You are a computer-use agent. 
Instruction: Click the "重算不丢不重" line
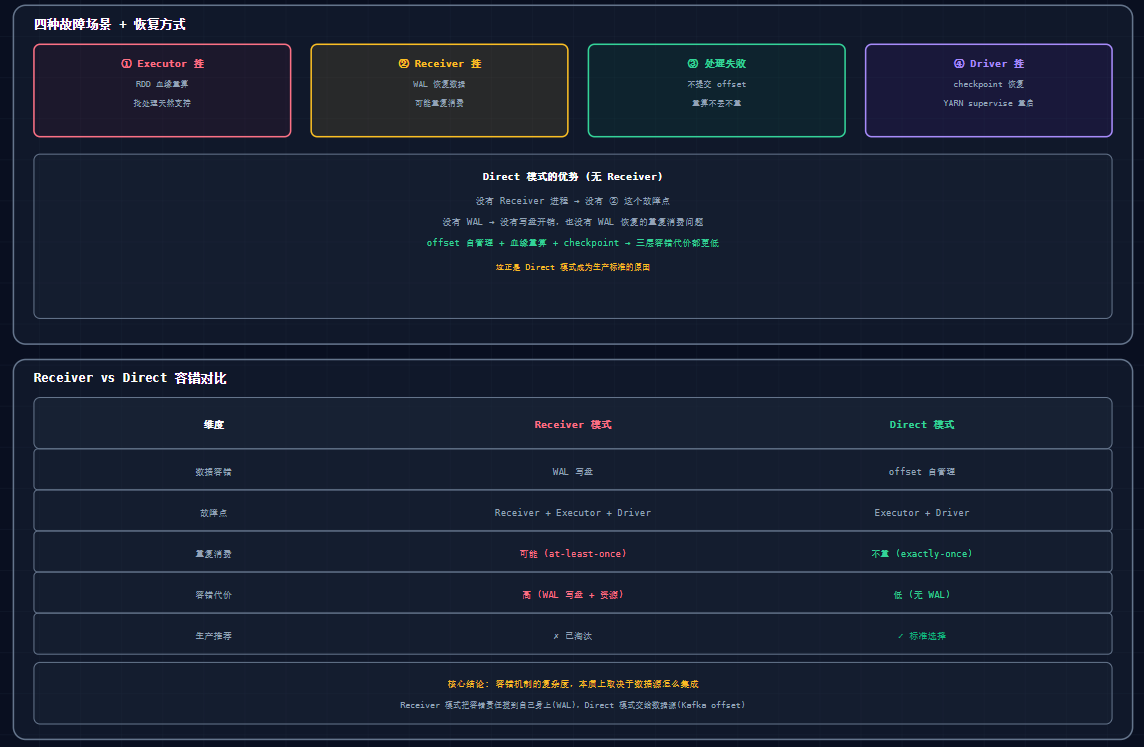(716, 103)
